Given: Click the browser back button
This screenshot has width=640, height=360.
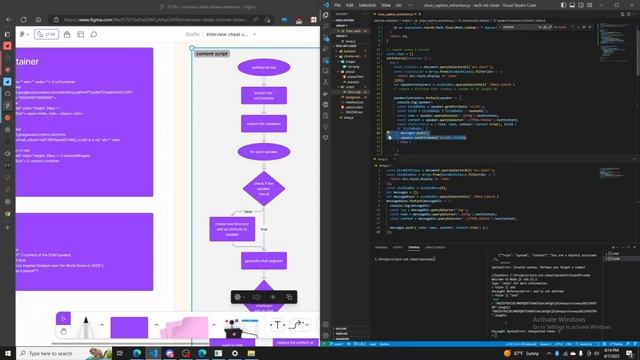Looking at the screenshot, I should [9, 20].
